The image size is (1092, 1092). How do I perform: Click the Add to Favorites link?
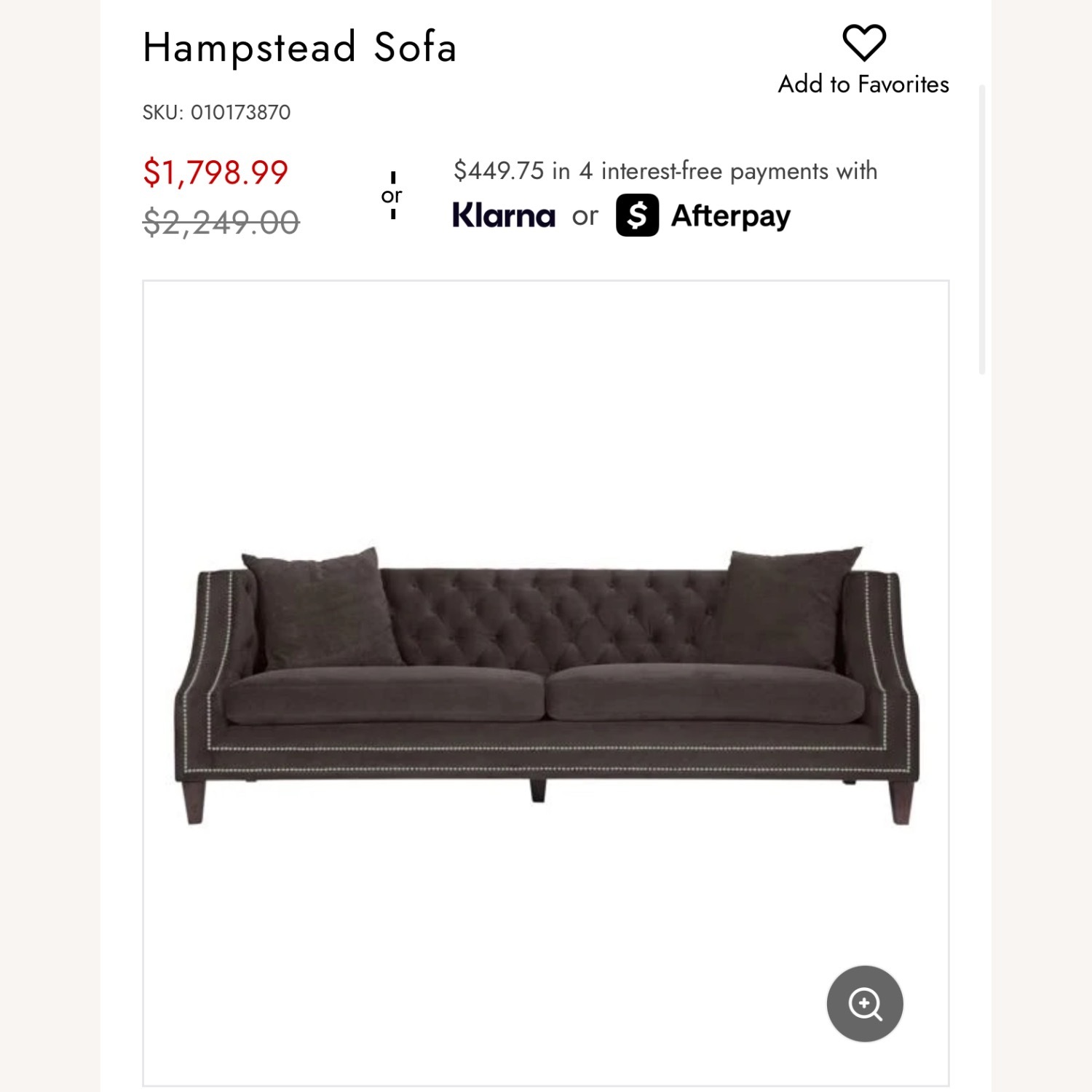[x=865, y=84]
